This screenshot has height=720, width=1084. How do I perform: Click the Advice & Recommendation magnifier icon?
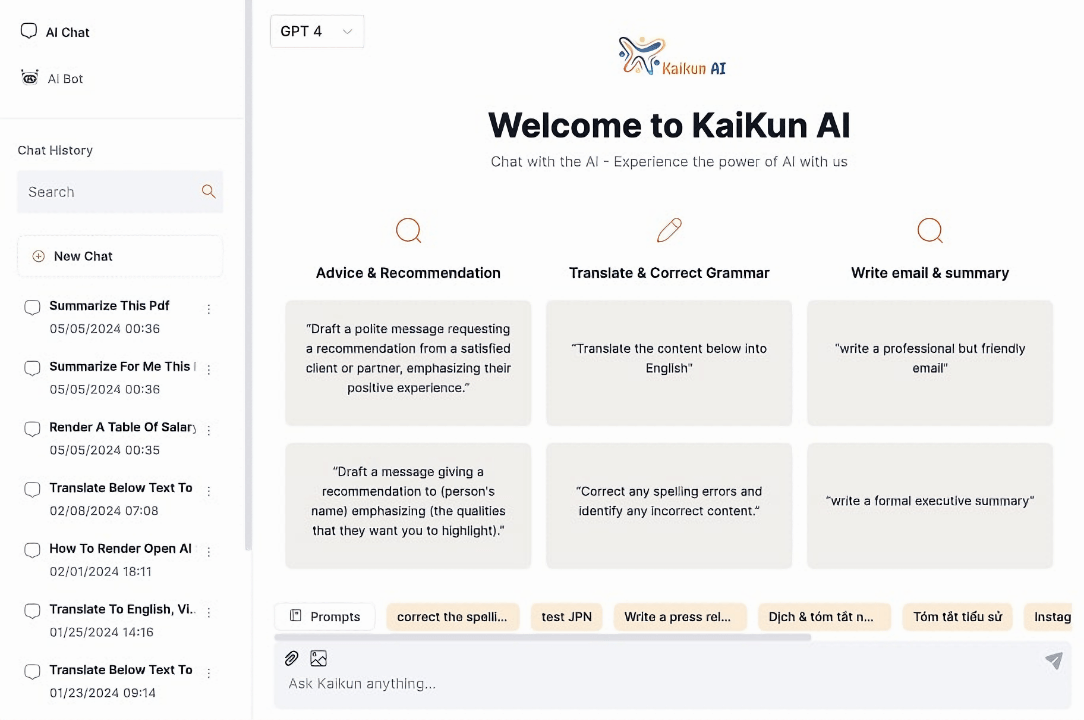pyautogui.click(x=409, y=230)
